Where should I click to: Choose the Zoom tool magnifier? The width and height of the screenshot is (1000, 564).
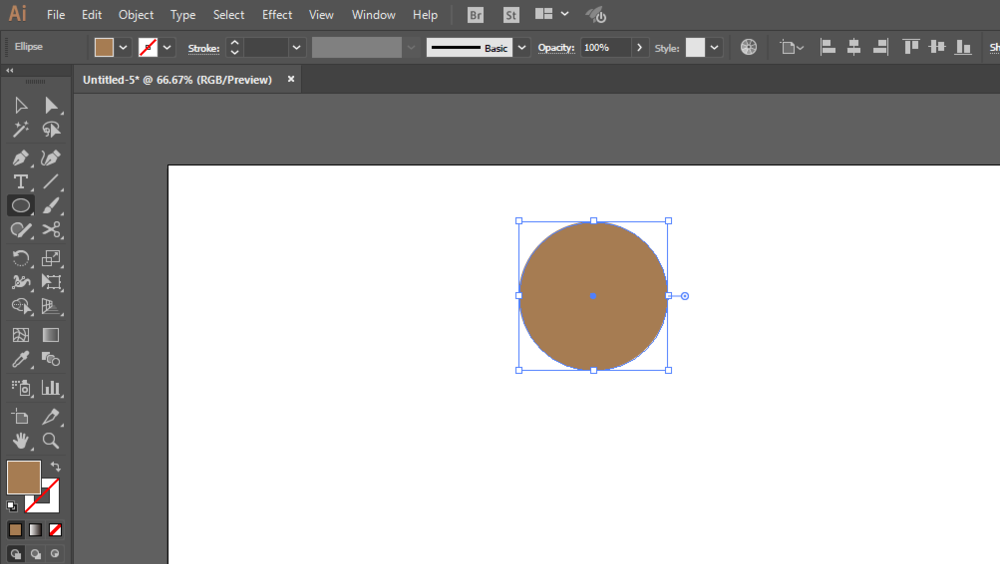pyautogui.click(x=51, y=440)
